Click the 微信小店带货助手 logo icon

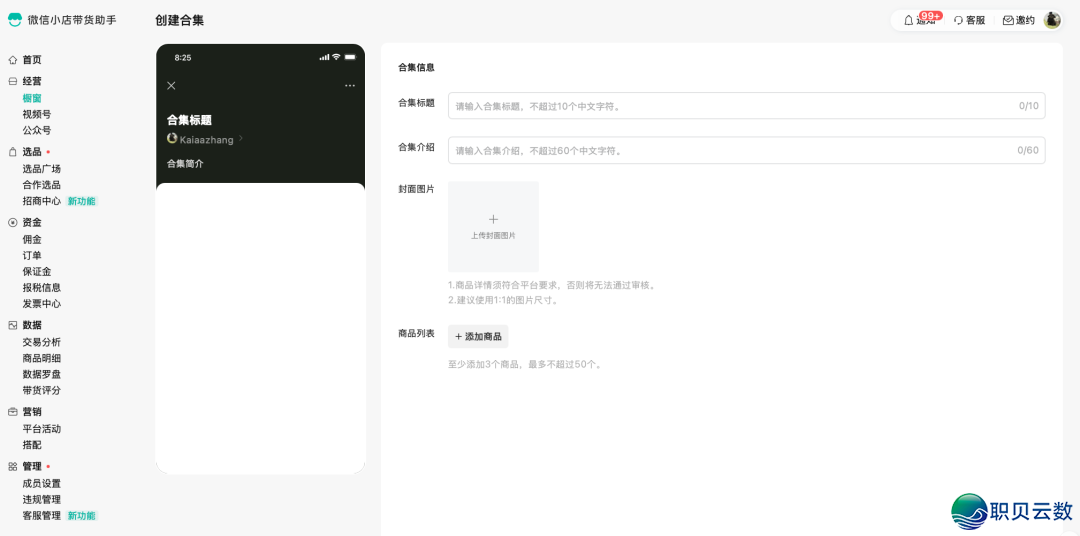tap(14, 20)
